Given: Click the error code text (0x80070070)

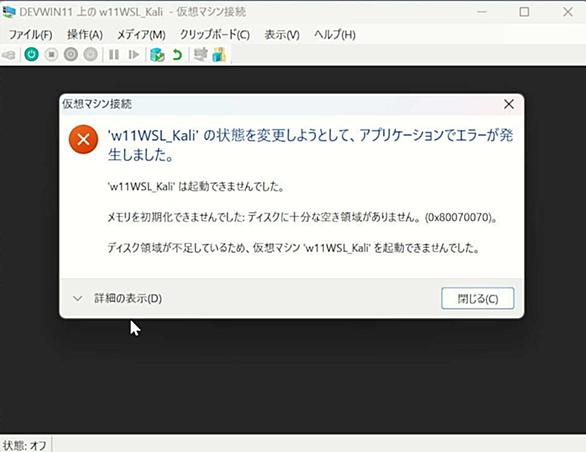Looking at the screenshot, I should pos(459,217).
